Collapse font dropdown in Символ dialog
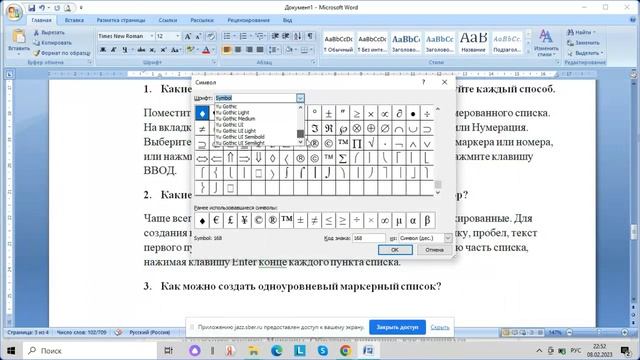 pos(300,98)
